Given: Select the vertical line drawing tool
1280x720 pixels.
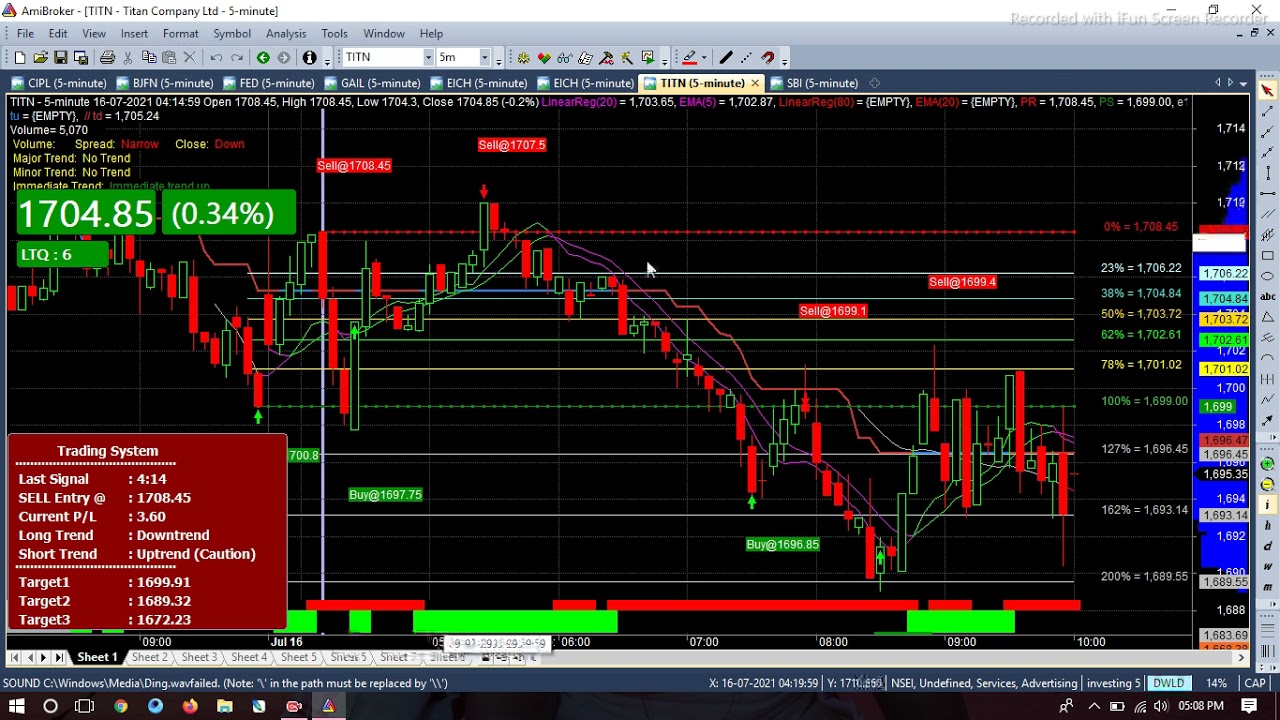Looking at the screenshot, I should (x=1267, y=172).
